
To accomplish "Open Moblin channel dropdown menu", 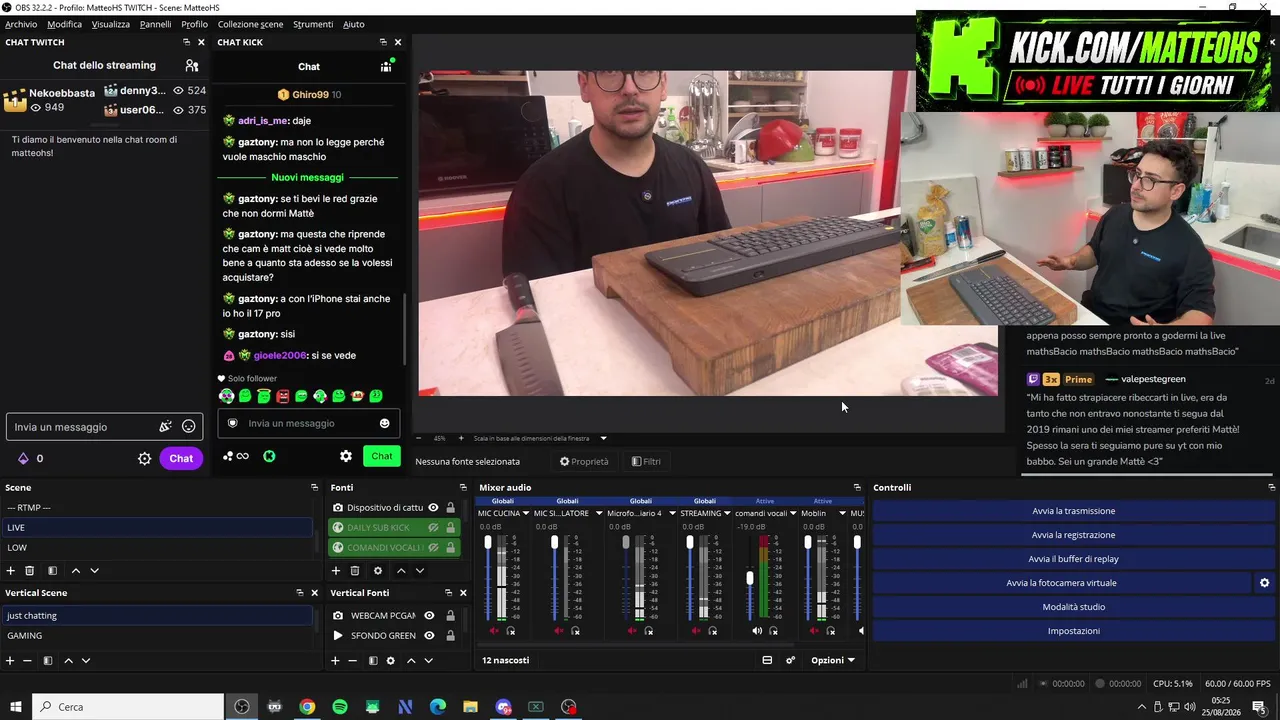I will tap(842, 514).
